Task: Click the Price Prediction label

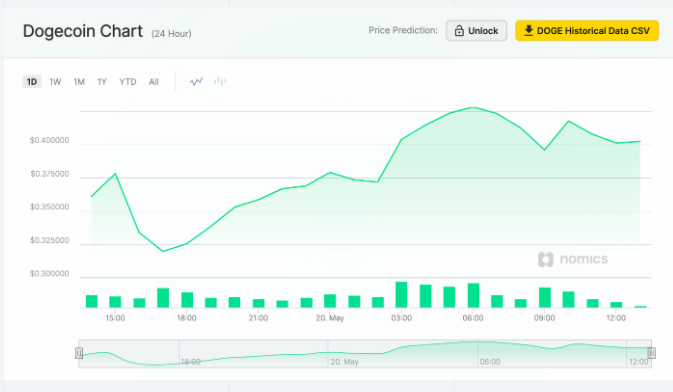Action: point(403,30)
